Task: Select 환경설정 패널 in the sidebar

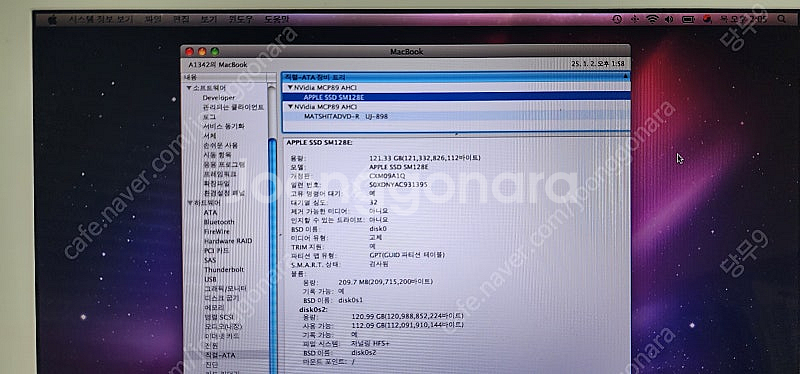Action: (224, 193)
